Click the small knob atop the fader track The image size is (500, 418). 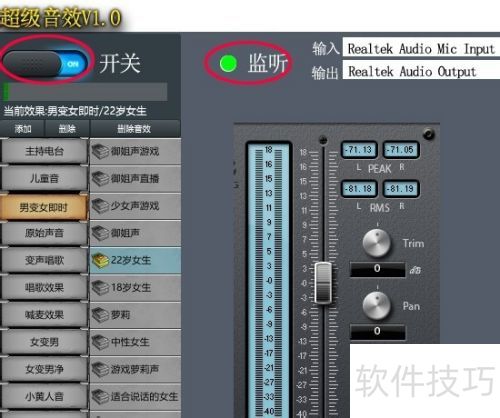[323, 140]
